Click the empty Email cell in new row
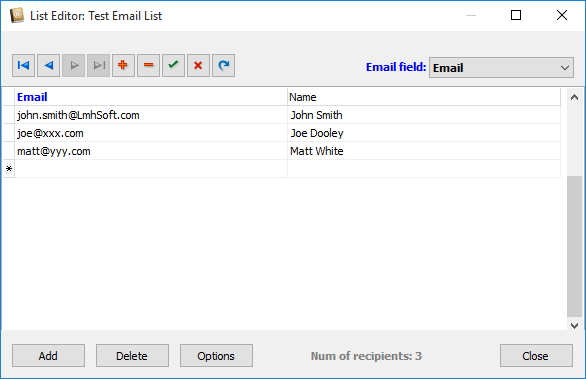The image size is (586, 379). pos(151,169)
